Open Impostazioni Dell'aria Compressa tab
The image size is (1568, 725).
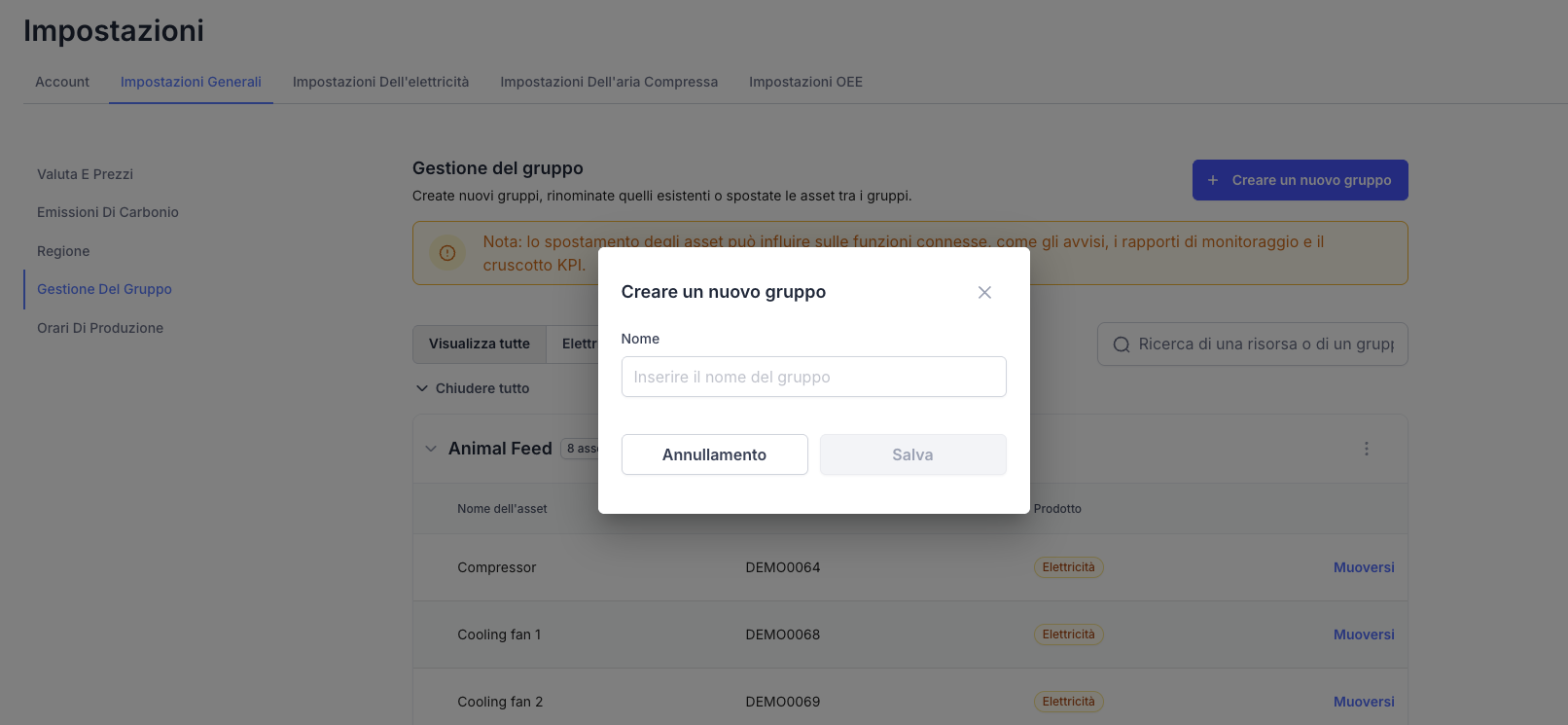(x=609, y=82)
